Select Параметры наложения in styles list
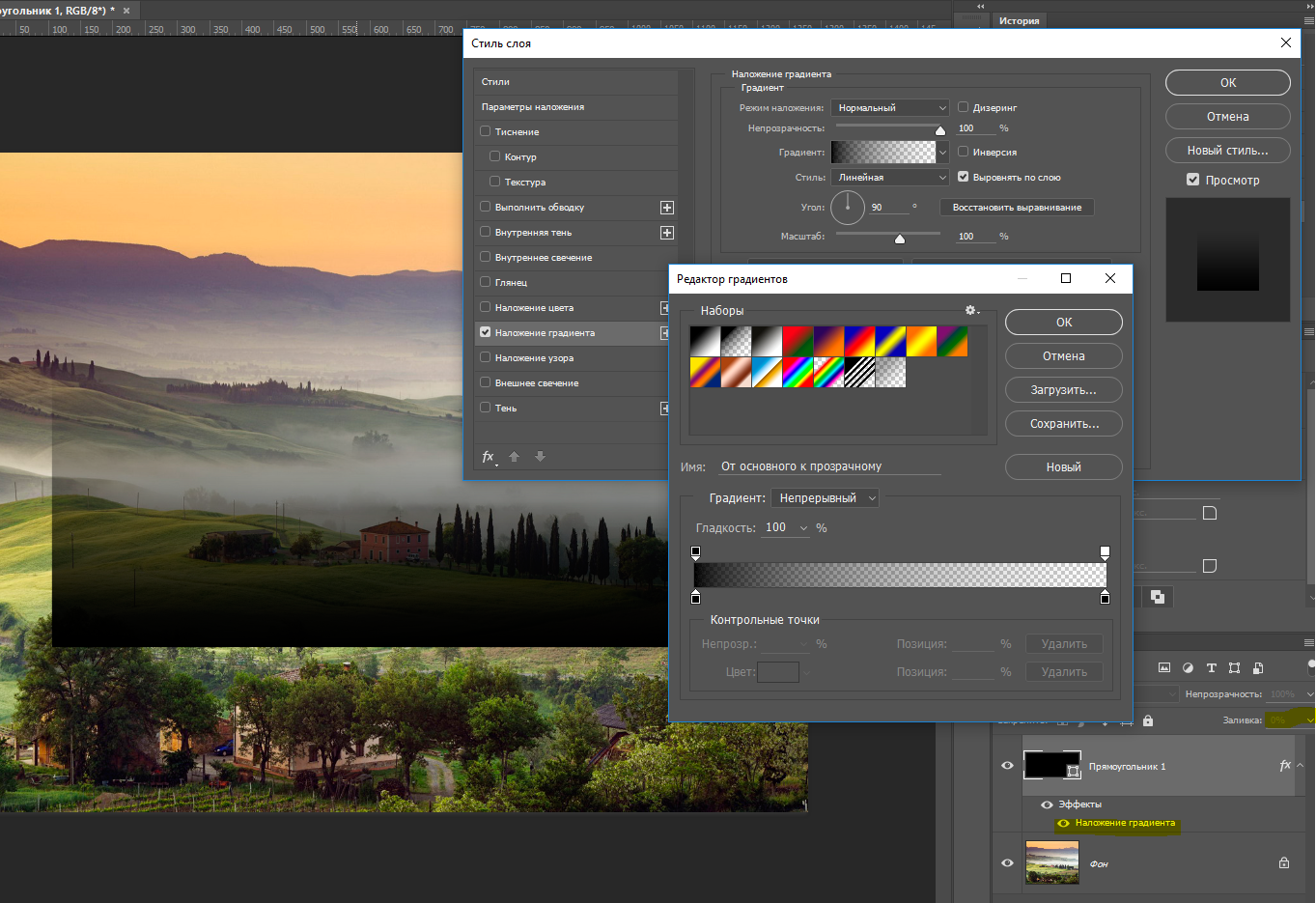 pos(533,107)
